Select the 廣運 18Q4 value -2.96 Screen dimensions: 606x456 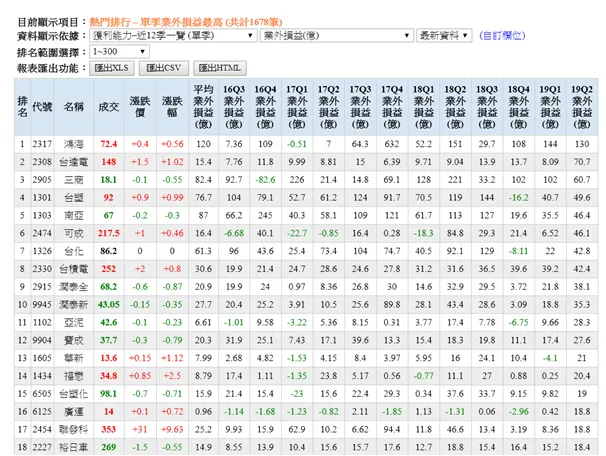518,412
